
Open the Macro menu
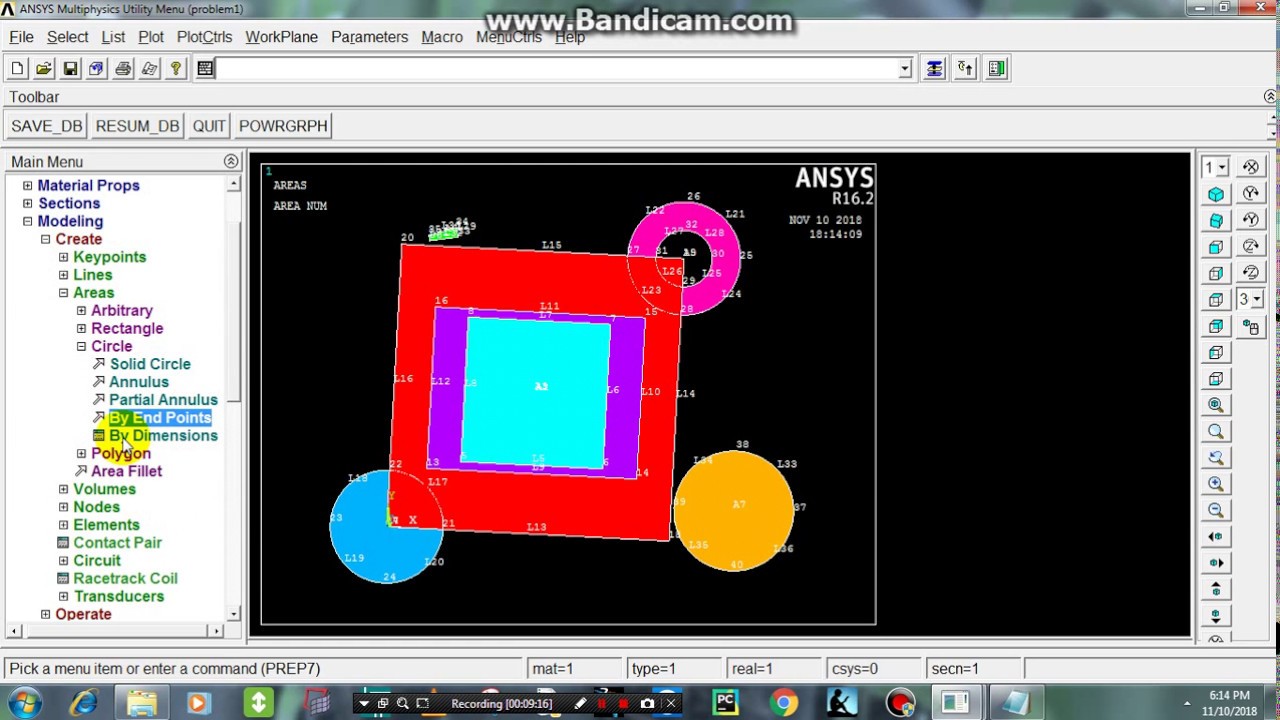(442, 37)
